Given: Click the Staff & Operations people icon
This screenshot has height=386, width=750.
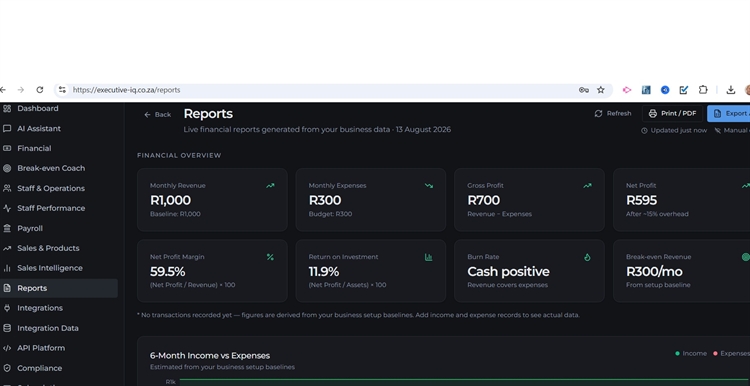Looking at the screenshot, I should 7,188.
